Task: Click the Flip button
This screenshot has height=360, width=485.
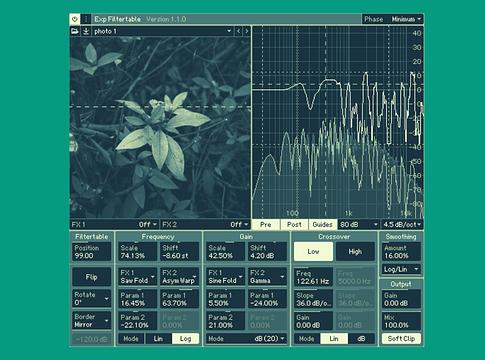Action: click(x=92, y=277)
